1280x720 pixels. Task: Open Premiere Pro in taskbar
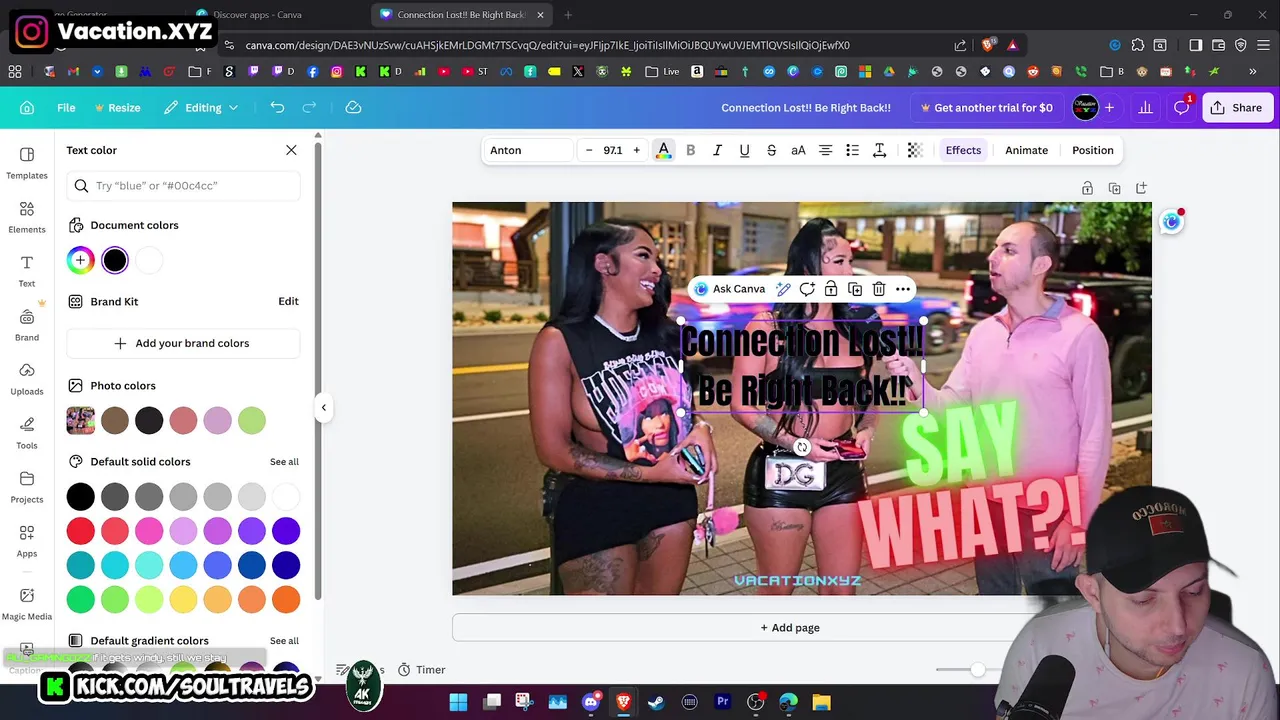pos(722,702)
